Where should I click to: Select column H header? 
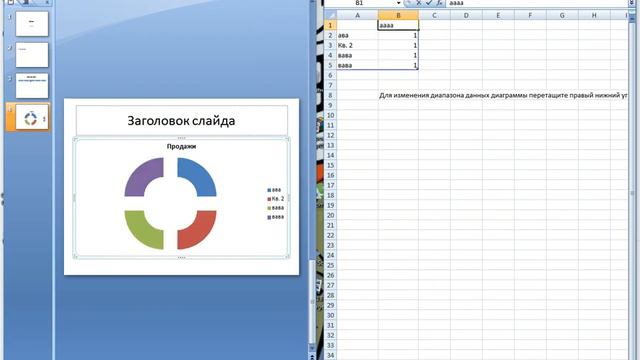(x=594, y=15)
